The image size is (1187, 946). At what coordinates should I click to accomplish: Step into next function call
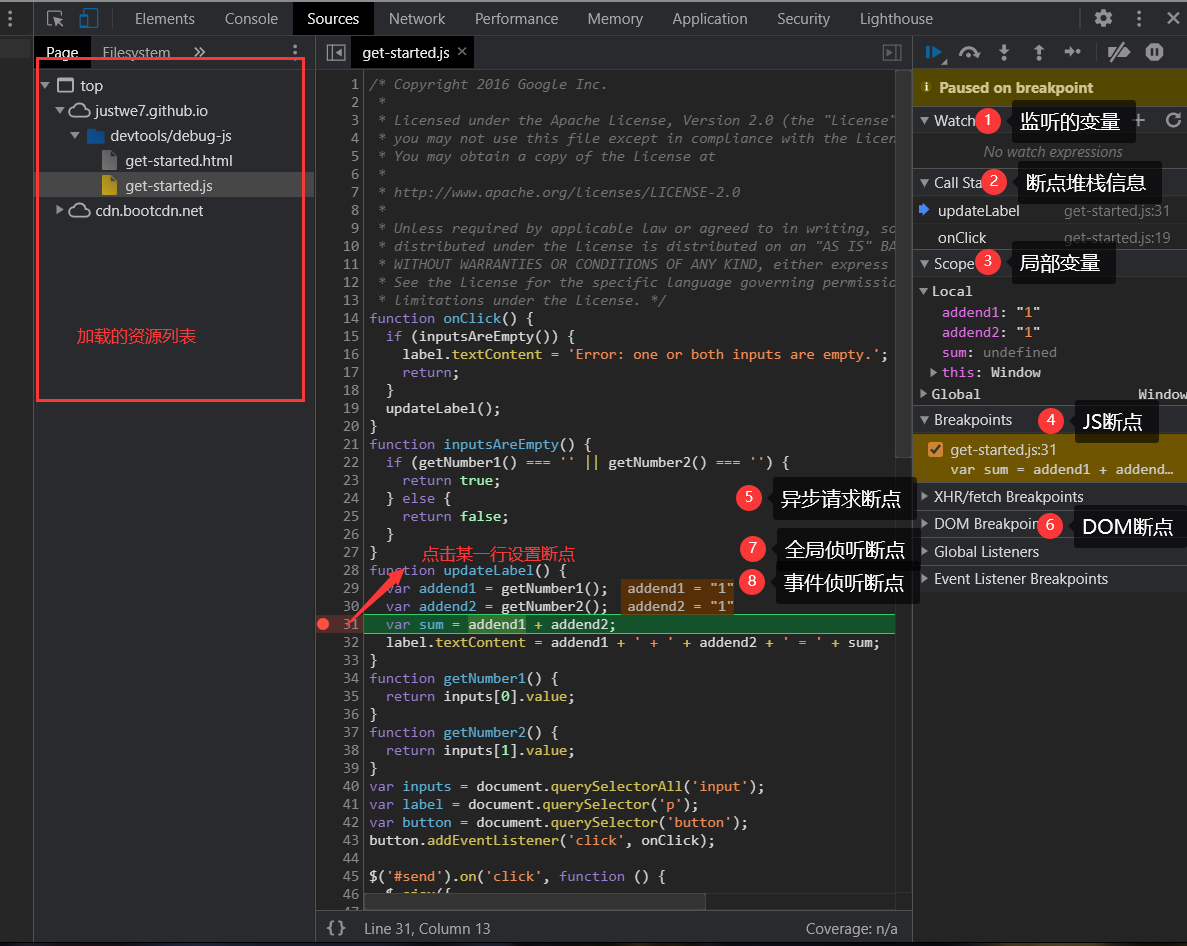pyautogui.click(x=1004, y=52)
